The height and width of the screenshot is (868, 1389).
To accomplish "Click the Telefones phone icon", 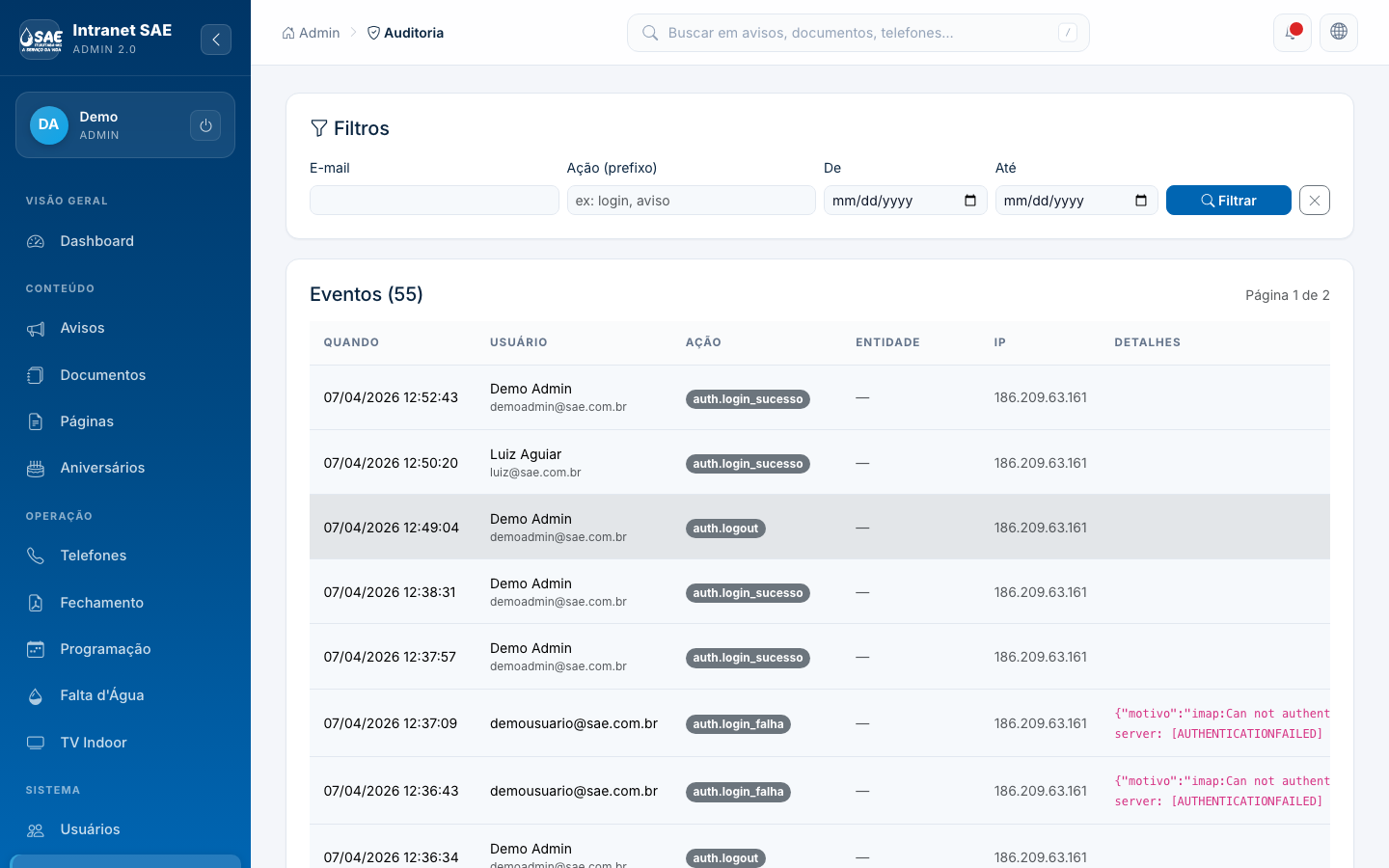I will click(x=36, y=556).
